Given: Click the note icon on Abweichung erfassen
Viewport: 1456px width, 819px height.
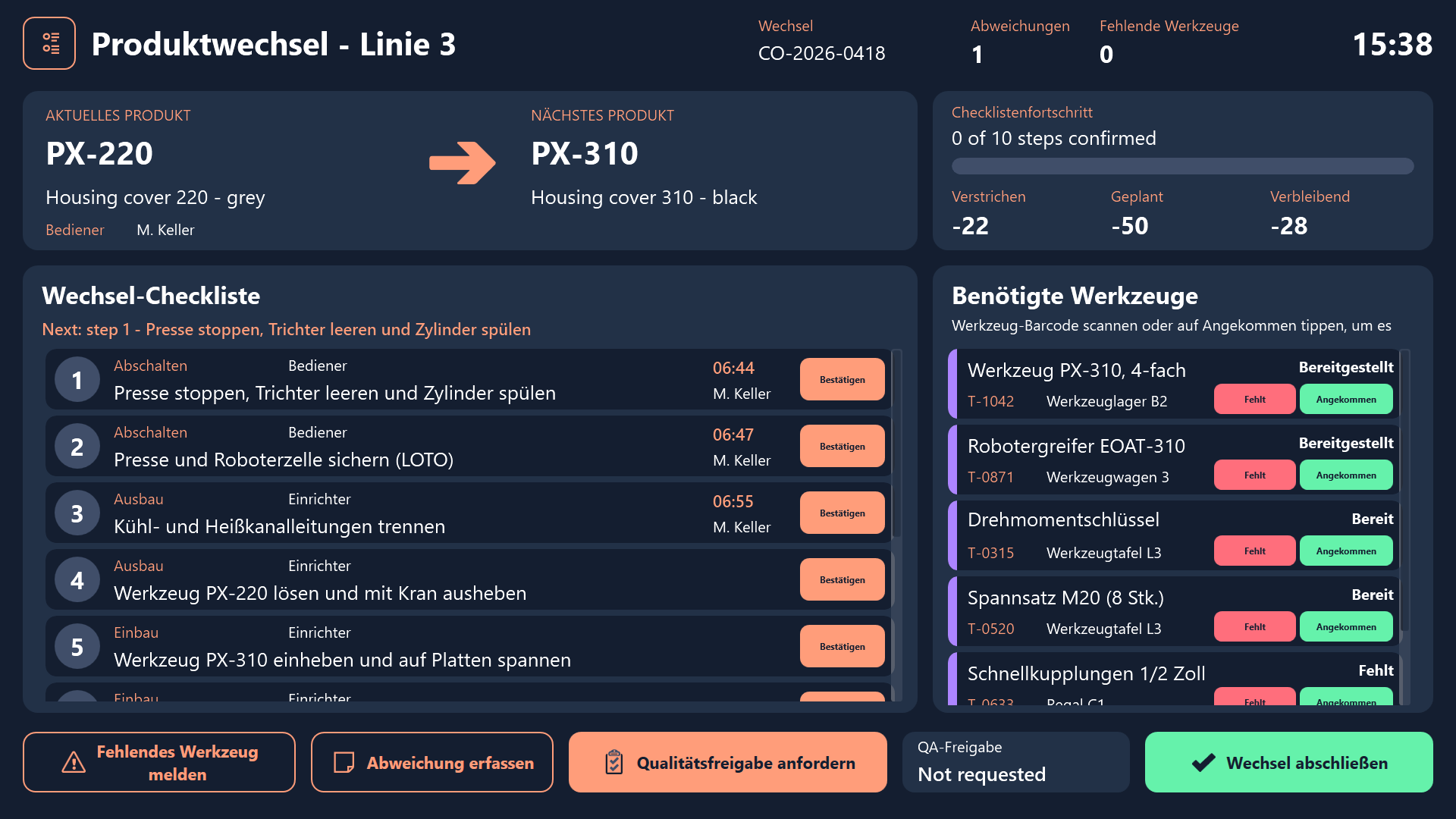Looking at the screenshot, I should 344,762.
